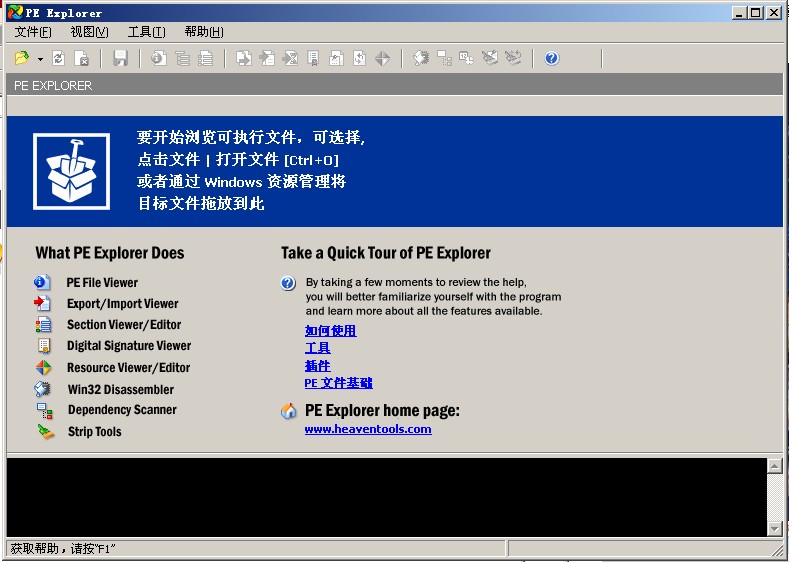Open the 如何使用 help link
The image size is (789, 562).
coord(330,331)
